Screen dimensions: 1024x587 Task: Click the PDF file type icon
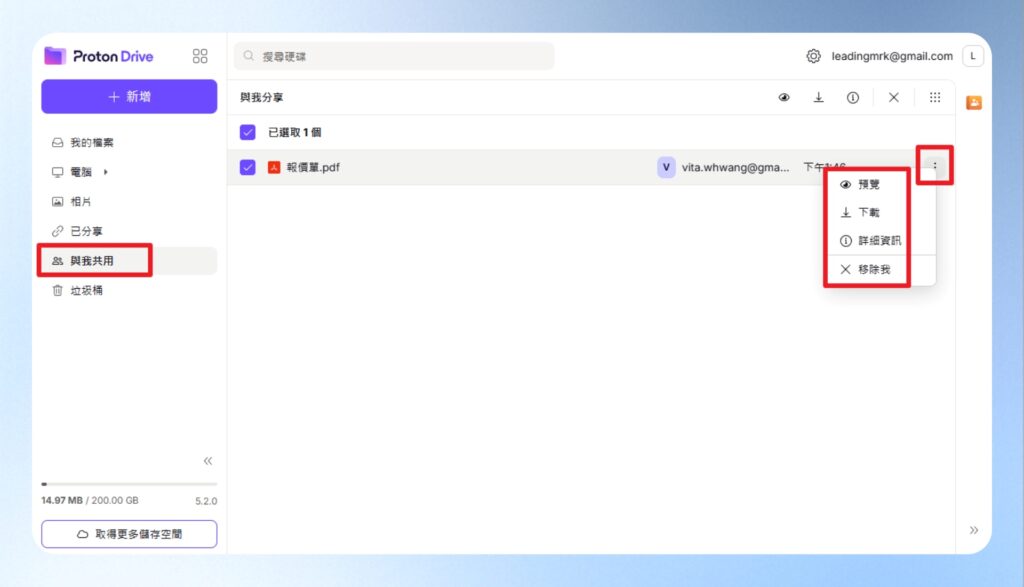(x=274, y=167)
